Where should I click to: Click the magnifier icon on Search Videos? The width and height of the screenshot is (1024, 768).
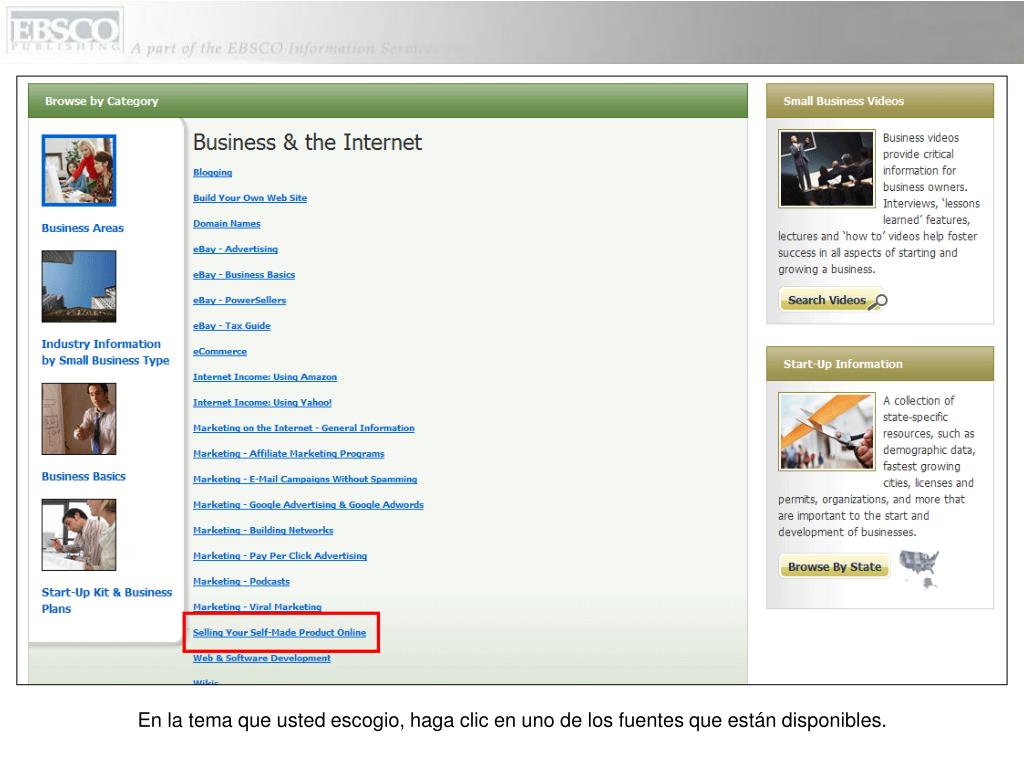(x=878, y=301)
